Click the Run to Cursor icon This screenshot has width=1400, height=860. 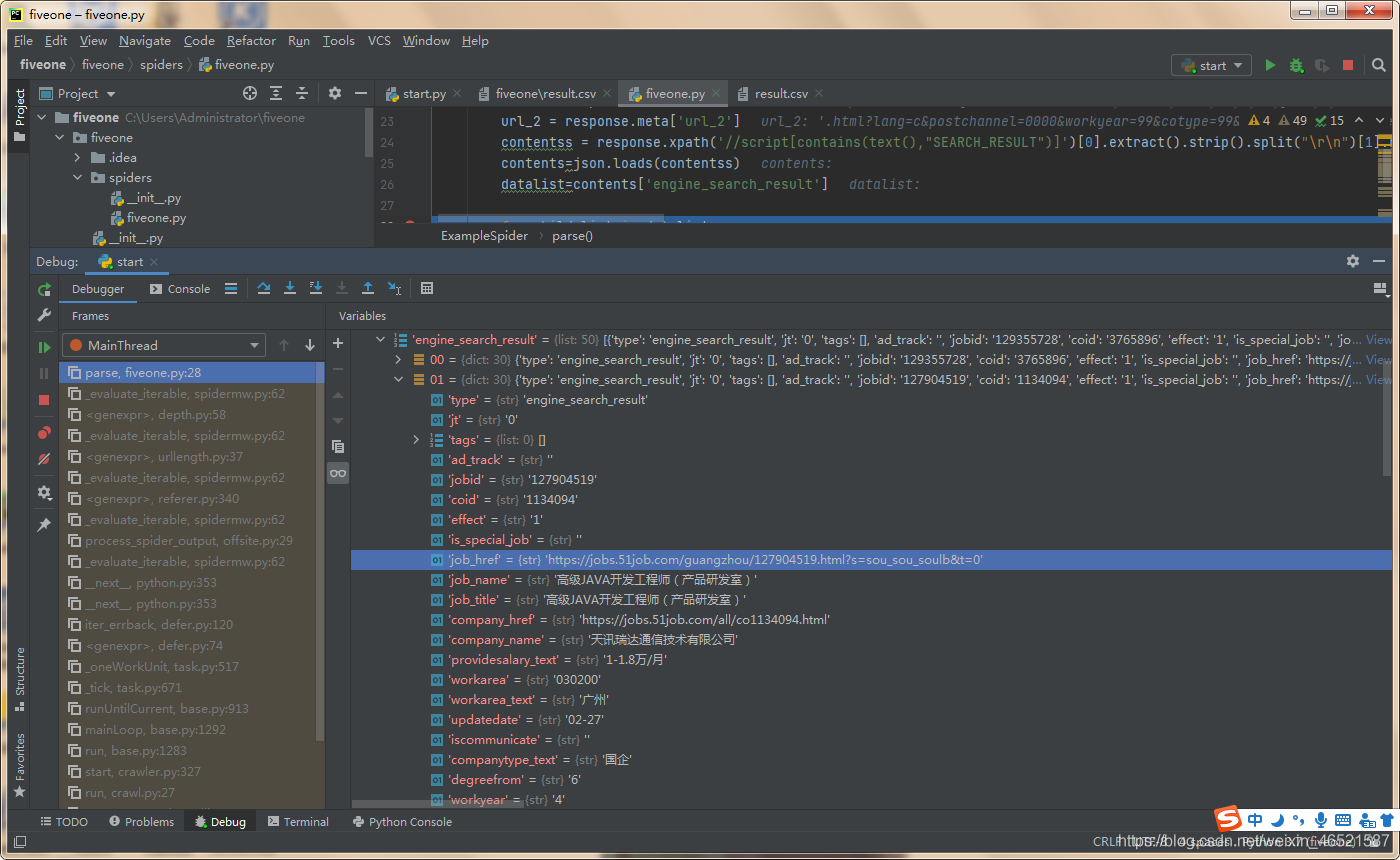pyautogui.click(x=394, y=288)
